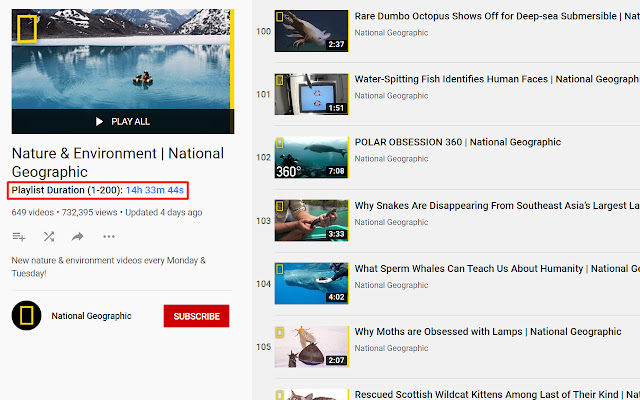This screenshot has width=640, height=400.
Task: Click the channel name under the Sperm Whales video
Action: pyautogui.click(x=391, y=285)
